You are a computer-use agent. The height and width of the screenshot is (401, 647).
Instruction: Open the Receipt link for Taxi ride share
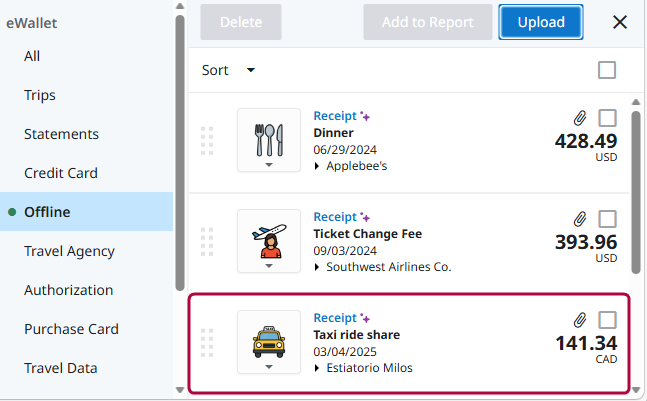335,318
